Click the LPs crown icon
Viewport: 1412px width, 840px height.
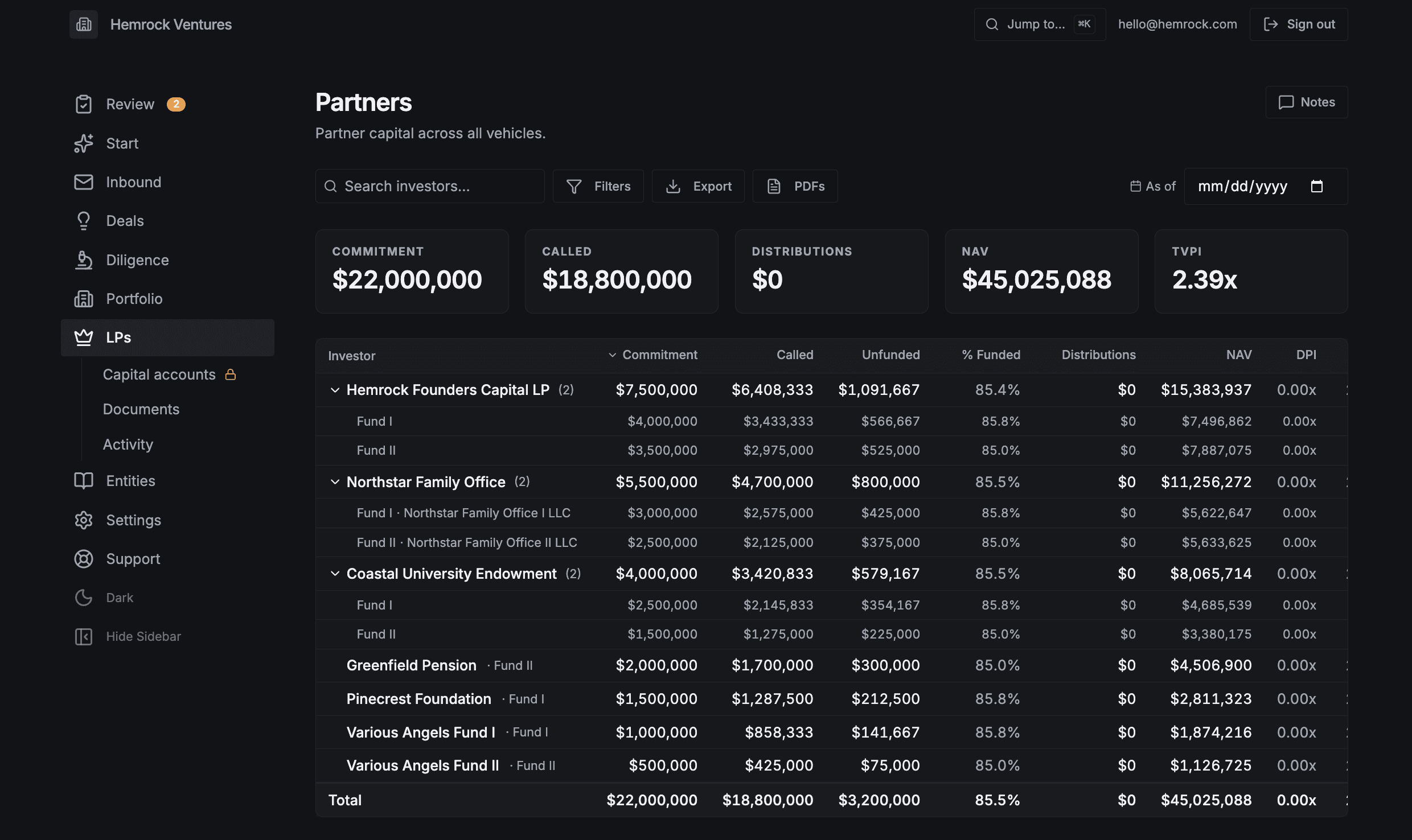(x=84, y=337)
